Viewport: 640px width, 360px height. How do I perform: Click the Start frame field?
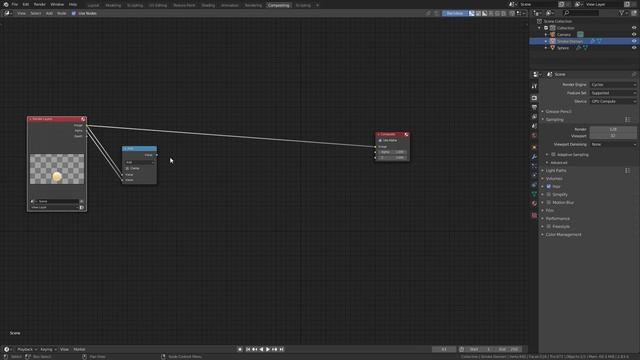tap(480, 349)
